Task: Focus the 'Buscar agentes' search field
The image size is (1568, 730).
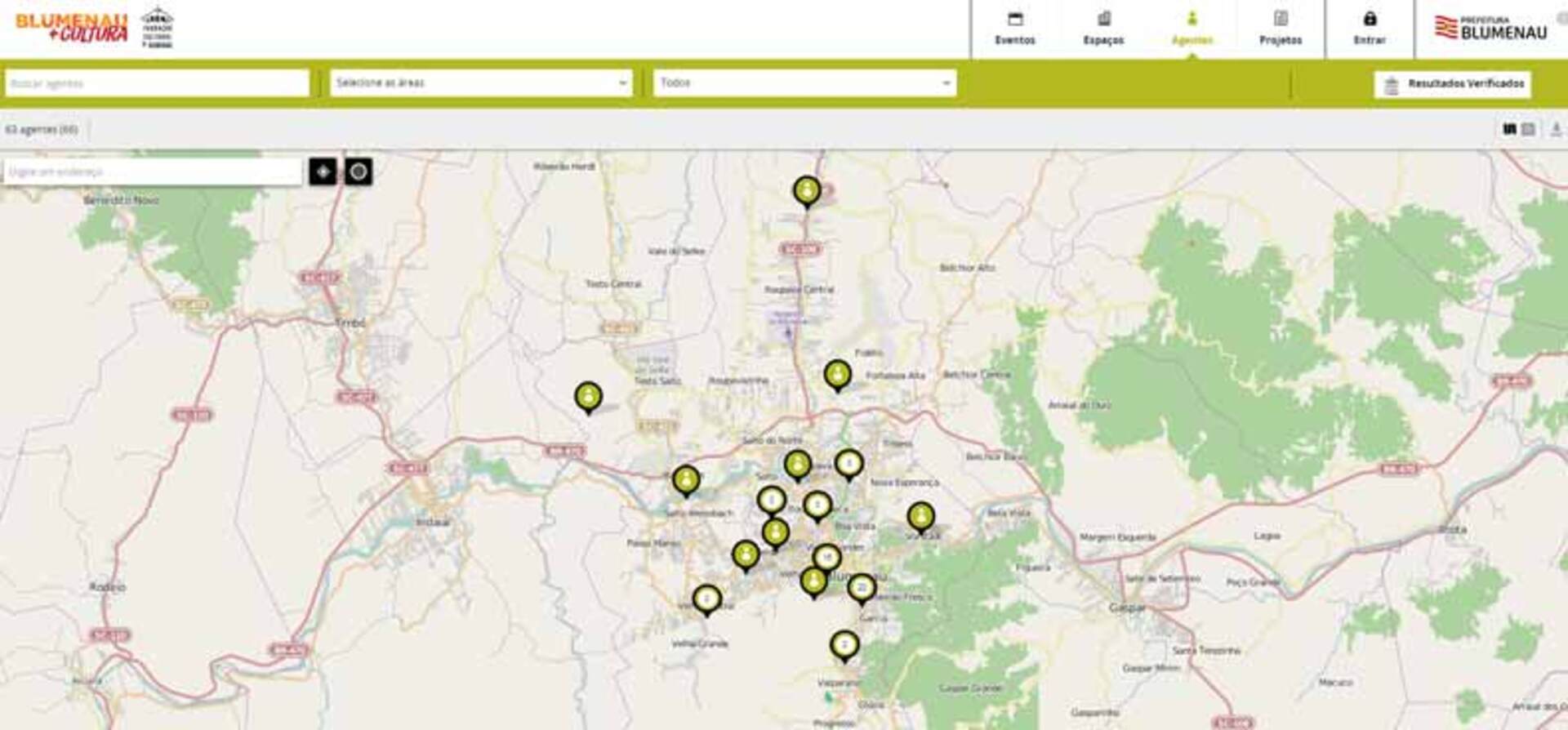Action: (157, 83)
